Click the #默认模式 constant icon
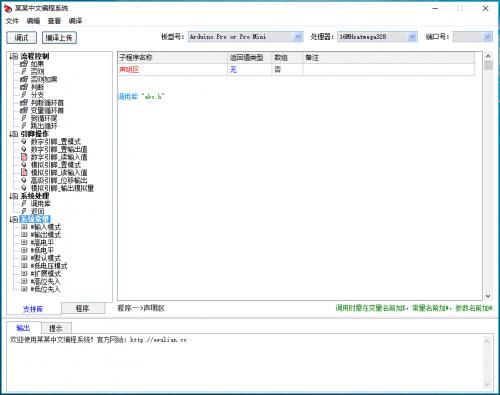Viewport: 500px width, 395px height. point(24,258)
